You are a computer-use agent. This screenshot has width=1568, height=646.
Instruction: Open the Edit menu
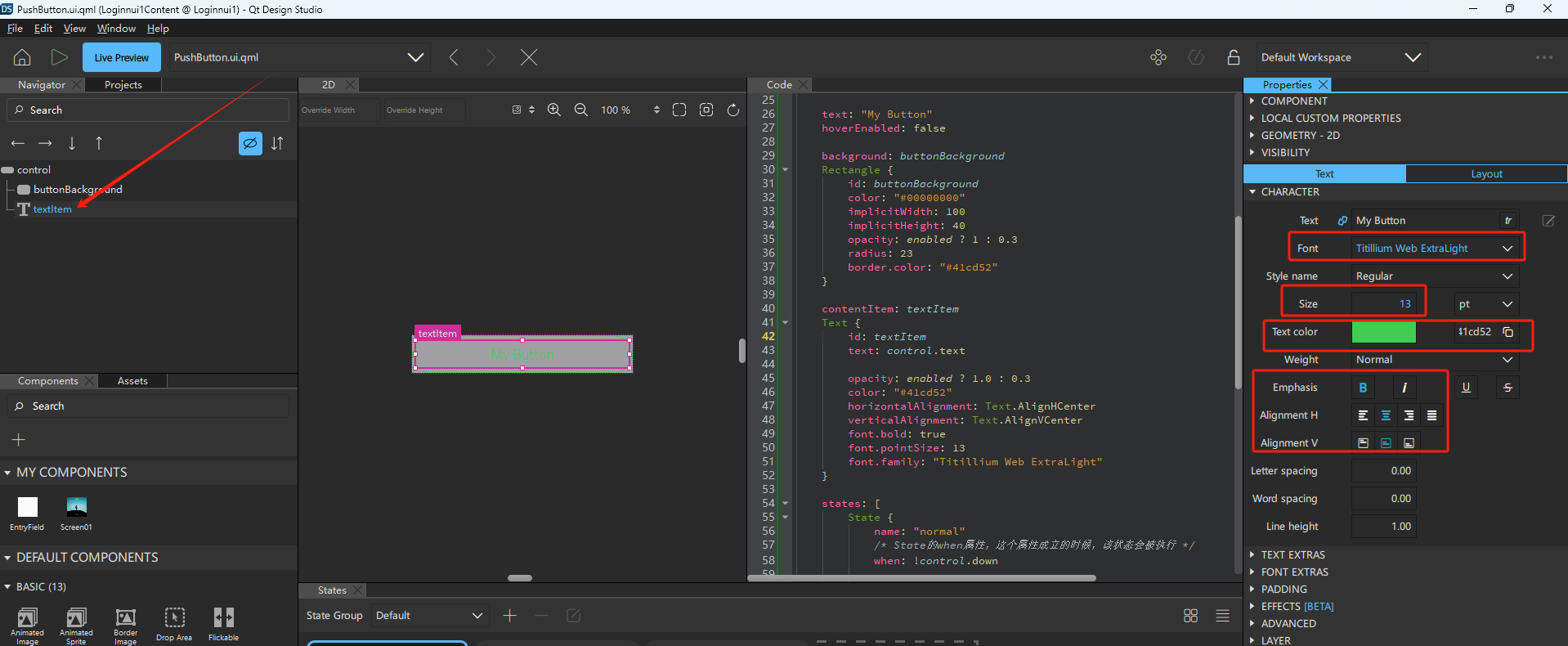[x=43, y=29]
